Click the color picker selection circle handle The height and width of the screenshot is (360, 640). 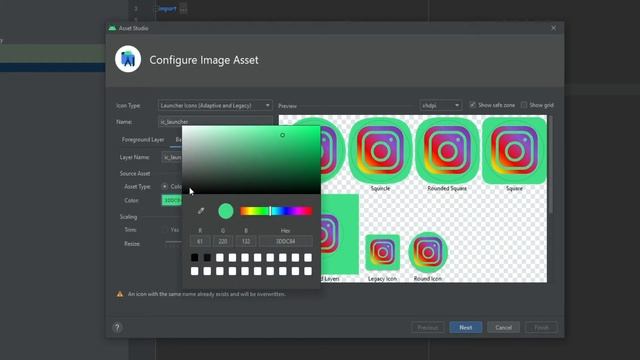tap(282, 135)
